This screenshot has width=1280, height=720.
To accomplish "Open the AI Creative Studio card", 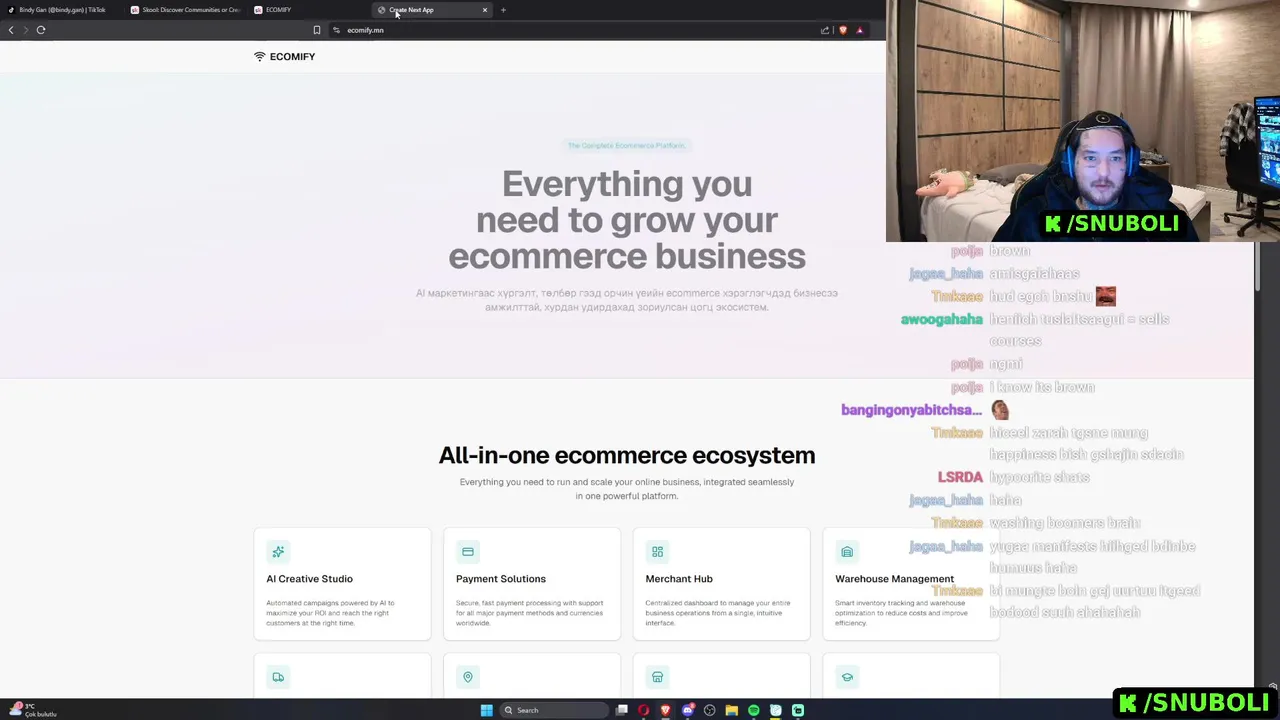I will click(342, 584).
